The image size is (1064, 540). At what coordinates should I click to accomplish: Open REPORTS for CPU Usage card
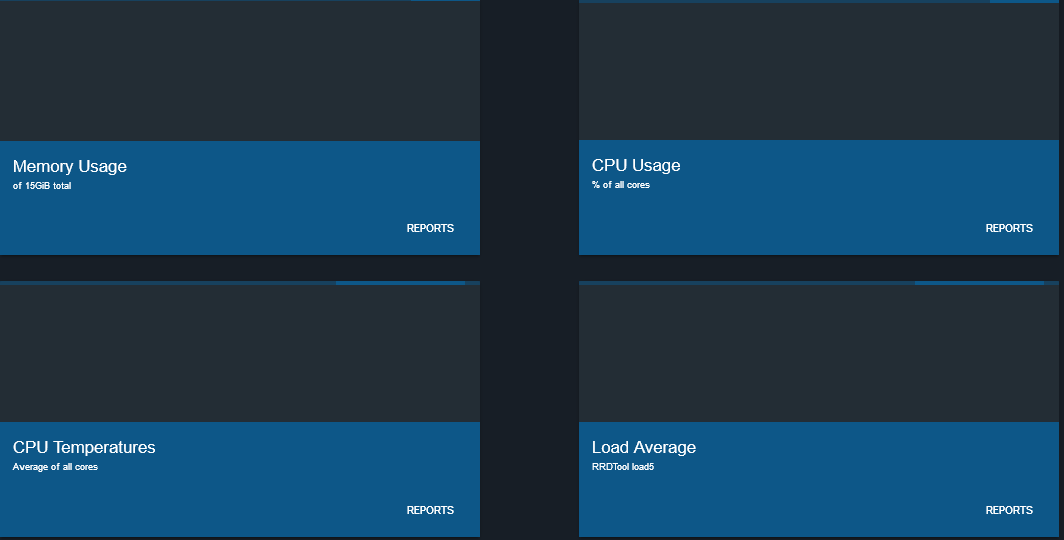[1009, 229]
